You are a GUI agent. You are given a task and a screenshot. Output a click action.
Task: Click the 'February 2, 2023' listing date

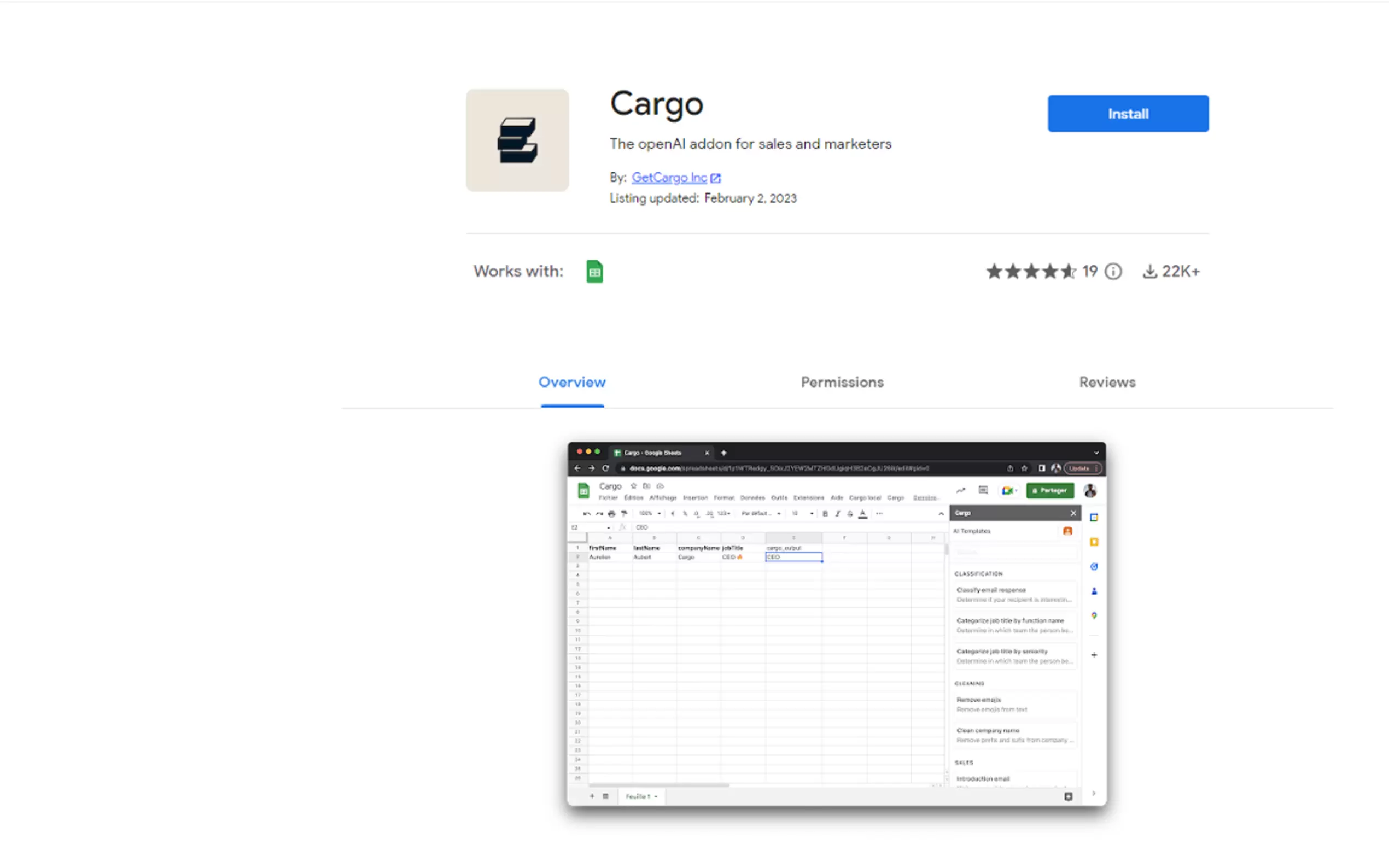coord(750,198)
